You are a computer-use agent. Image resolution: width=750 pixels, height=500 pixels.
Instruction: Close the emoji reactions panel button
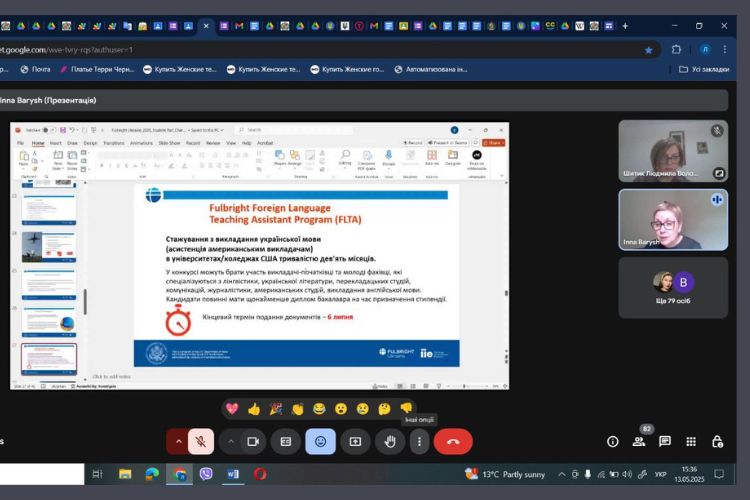(320, 441)
